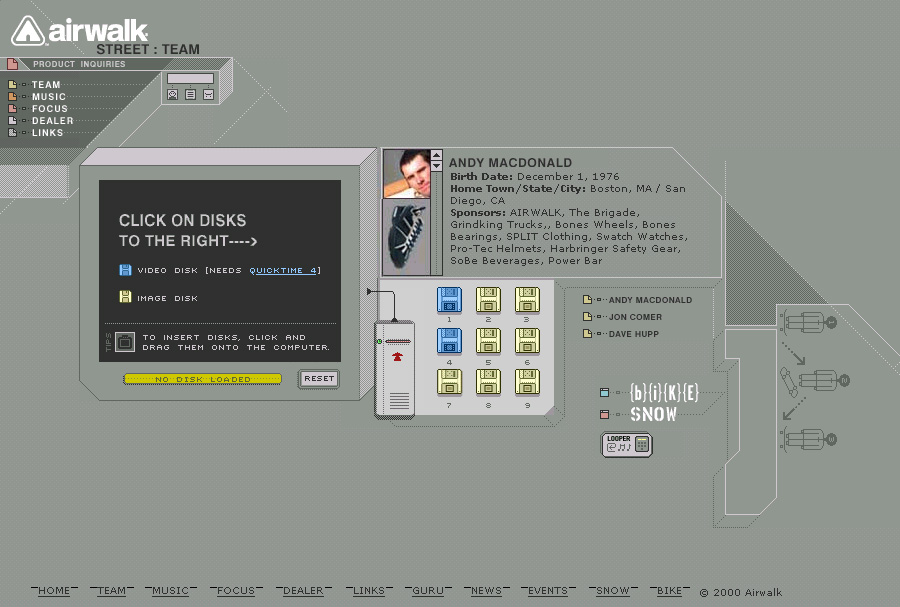The width and height of the screenshot is (900, 607).
Task: Click the orange page icon beside MUSIC
Action: tap(12, 96)
